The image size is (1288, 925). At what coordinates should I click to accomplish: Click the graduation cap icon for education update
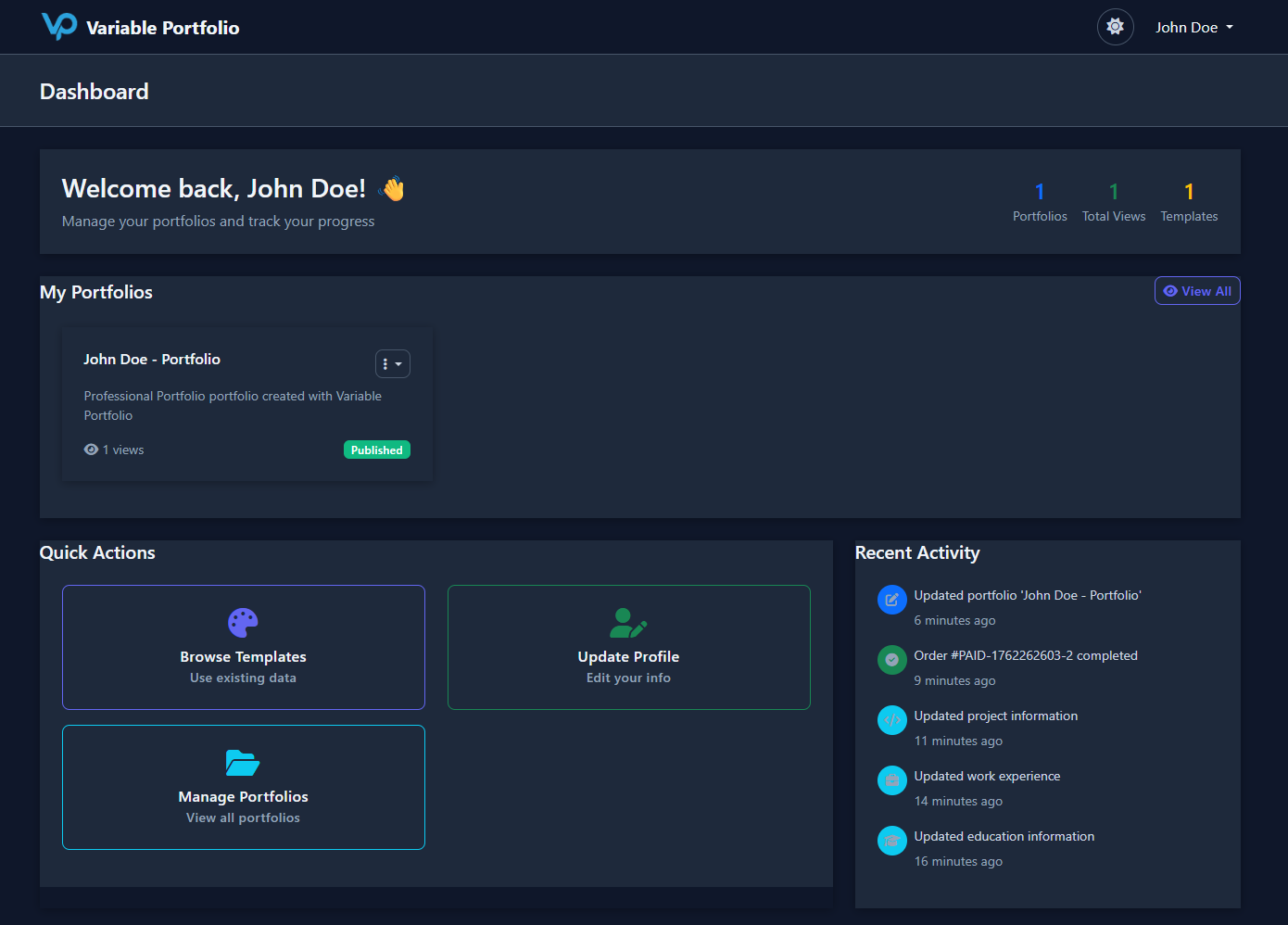pos(891,841)
